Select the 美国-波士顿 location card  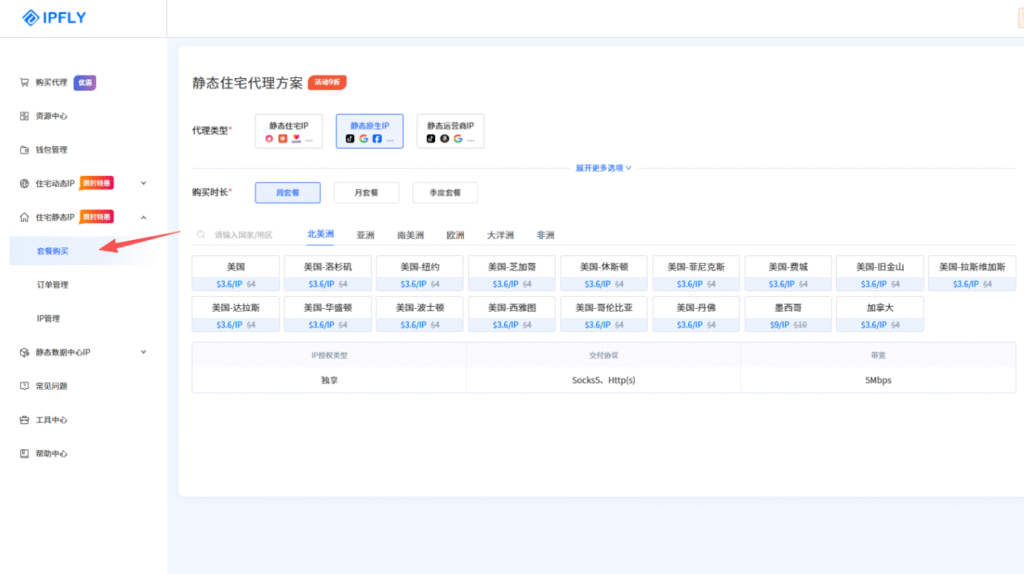(420, 314)
